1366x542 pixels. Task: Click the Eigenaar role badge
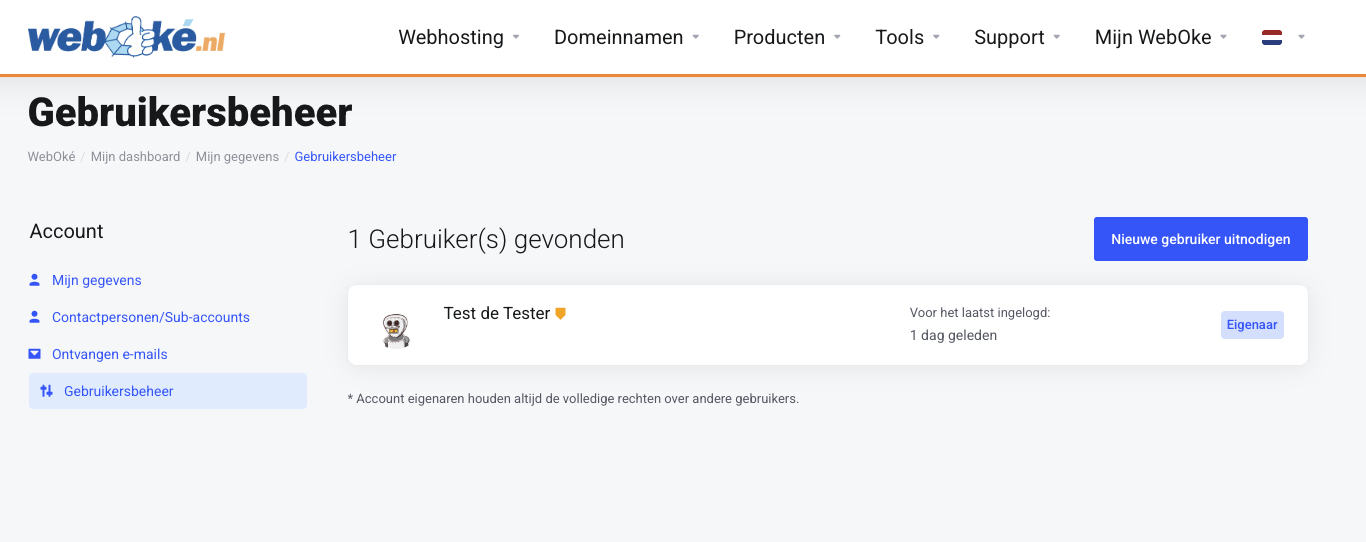click(x=1252, y=325)
